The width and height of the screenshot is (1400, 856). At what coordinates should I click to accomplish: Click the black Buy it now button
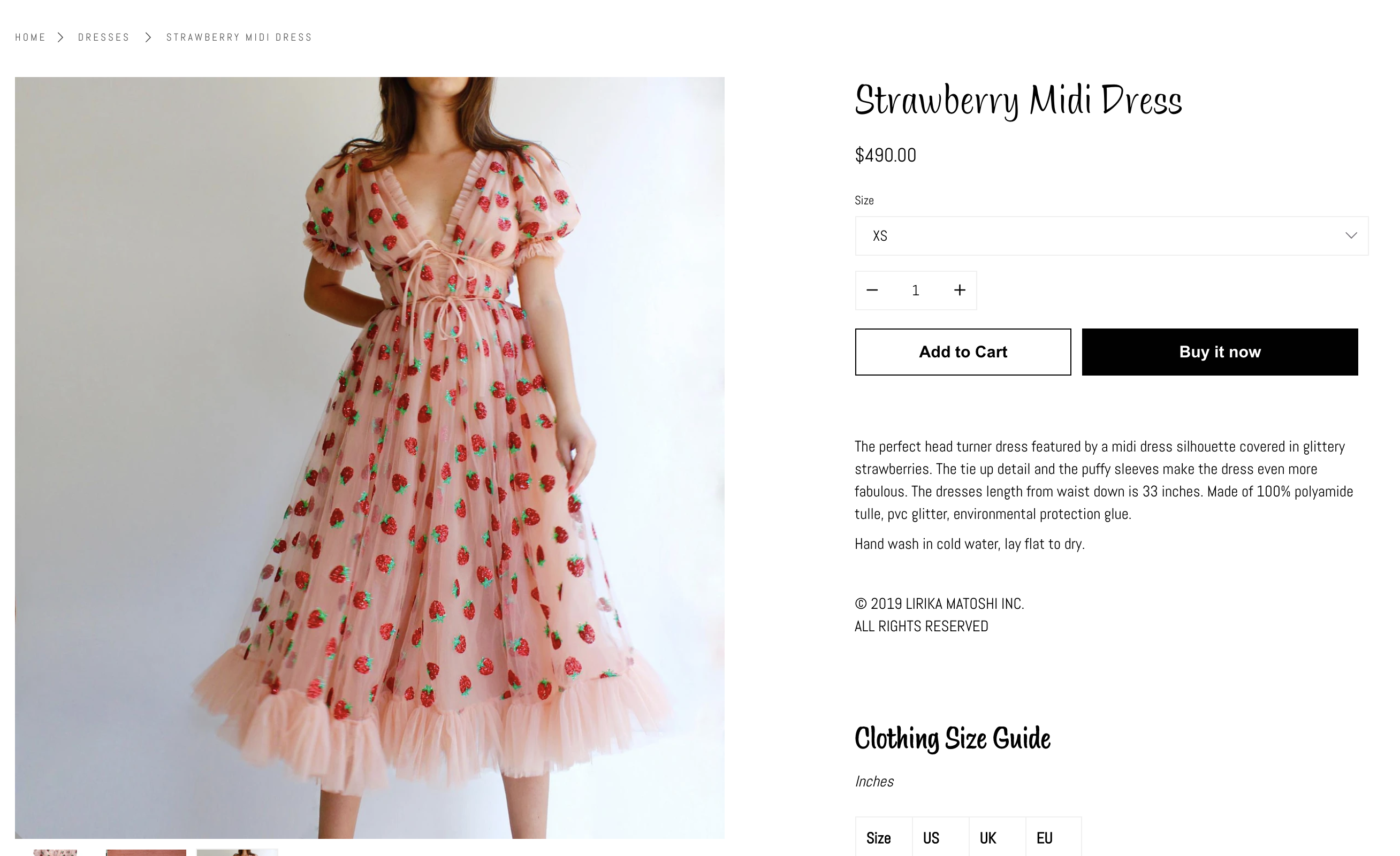pos(1219,351)
